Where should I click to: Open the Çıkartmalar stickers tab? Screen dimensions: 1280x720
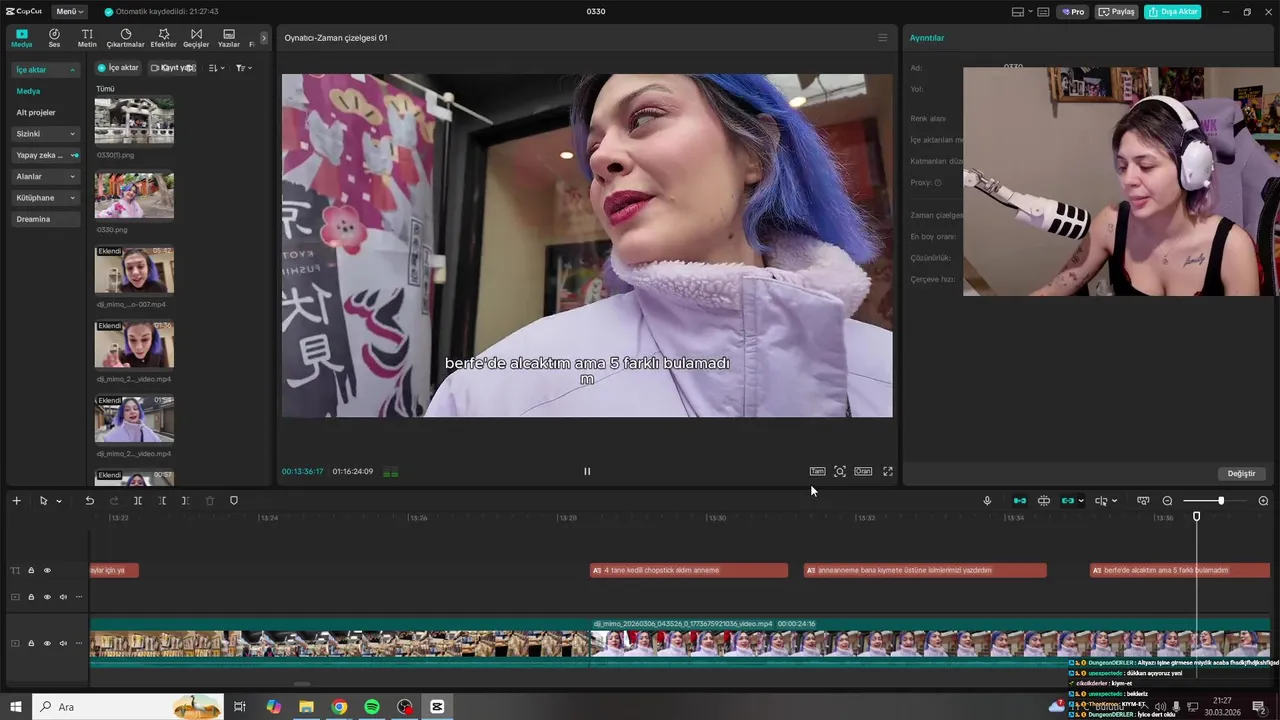[125, 38]
